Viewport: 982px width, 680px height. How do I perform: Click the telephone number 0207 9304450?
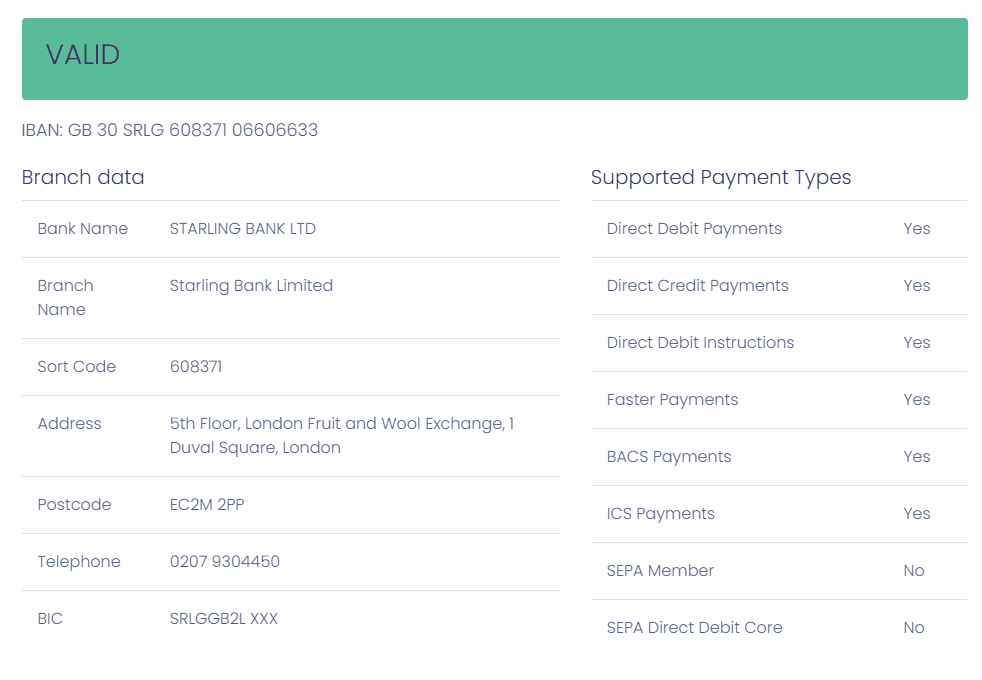click(225, 562)
